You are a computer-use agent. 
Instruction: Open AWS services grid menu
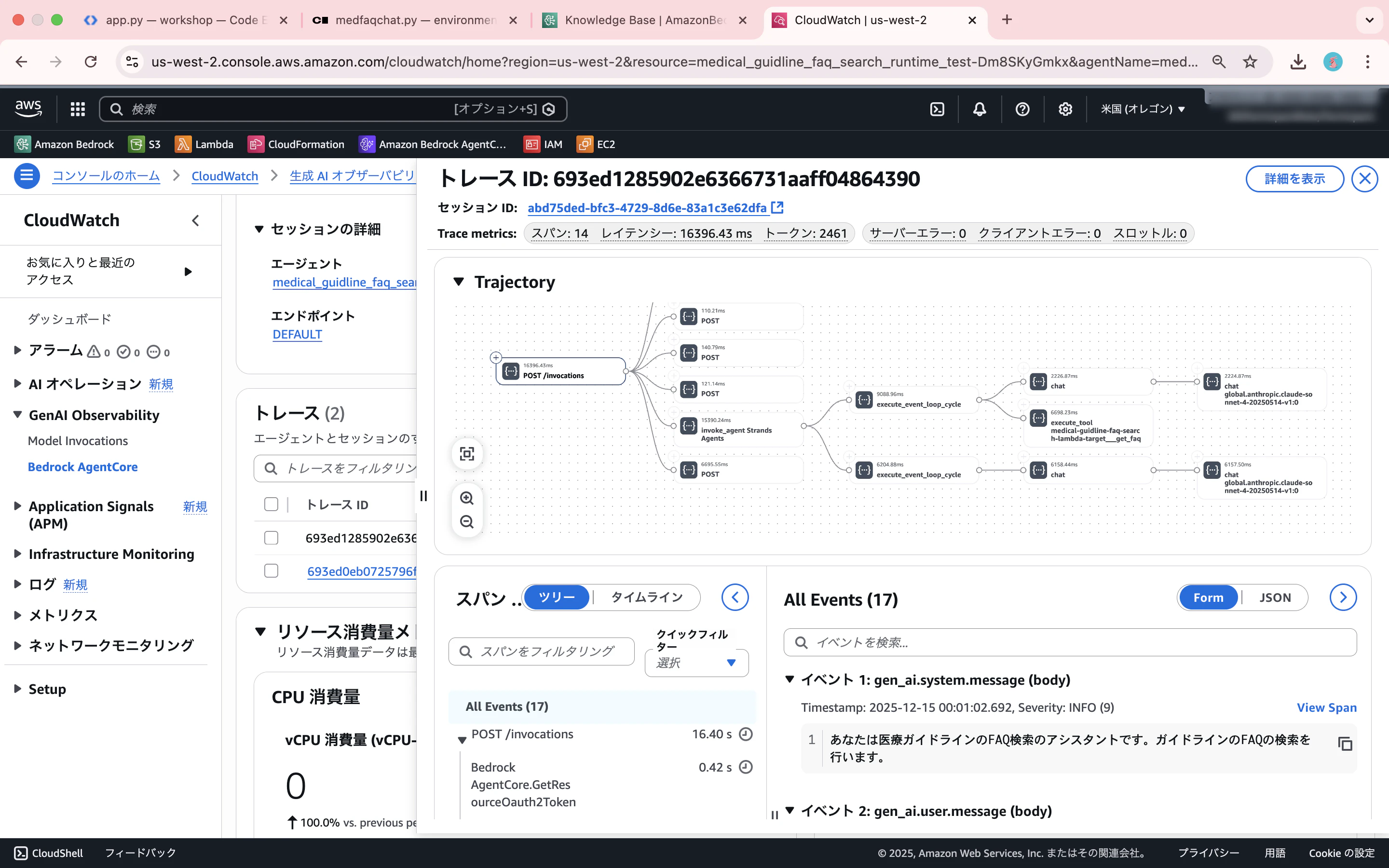78,109
